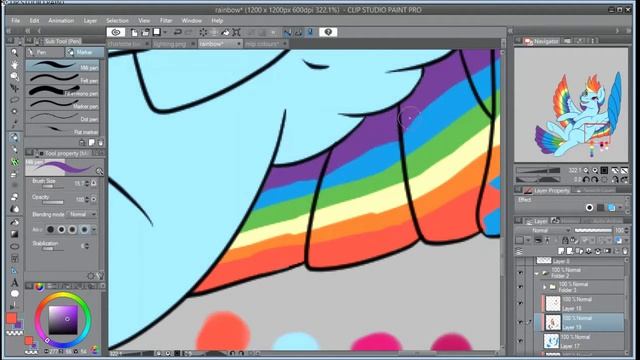
Task: Expand Folder 3 in layer list
Action: pos(544,287)
